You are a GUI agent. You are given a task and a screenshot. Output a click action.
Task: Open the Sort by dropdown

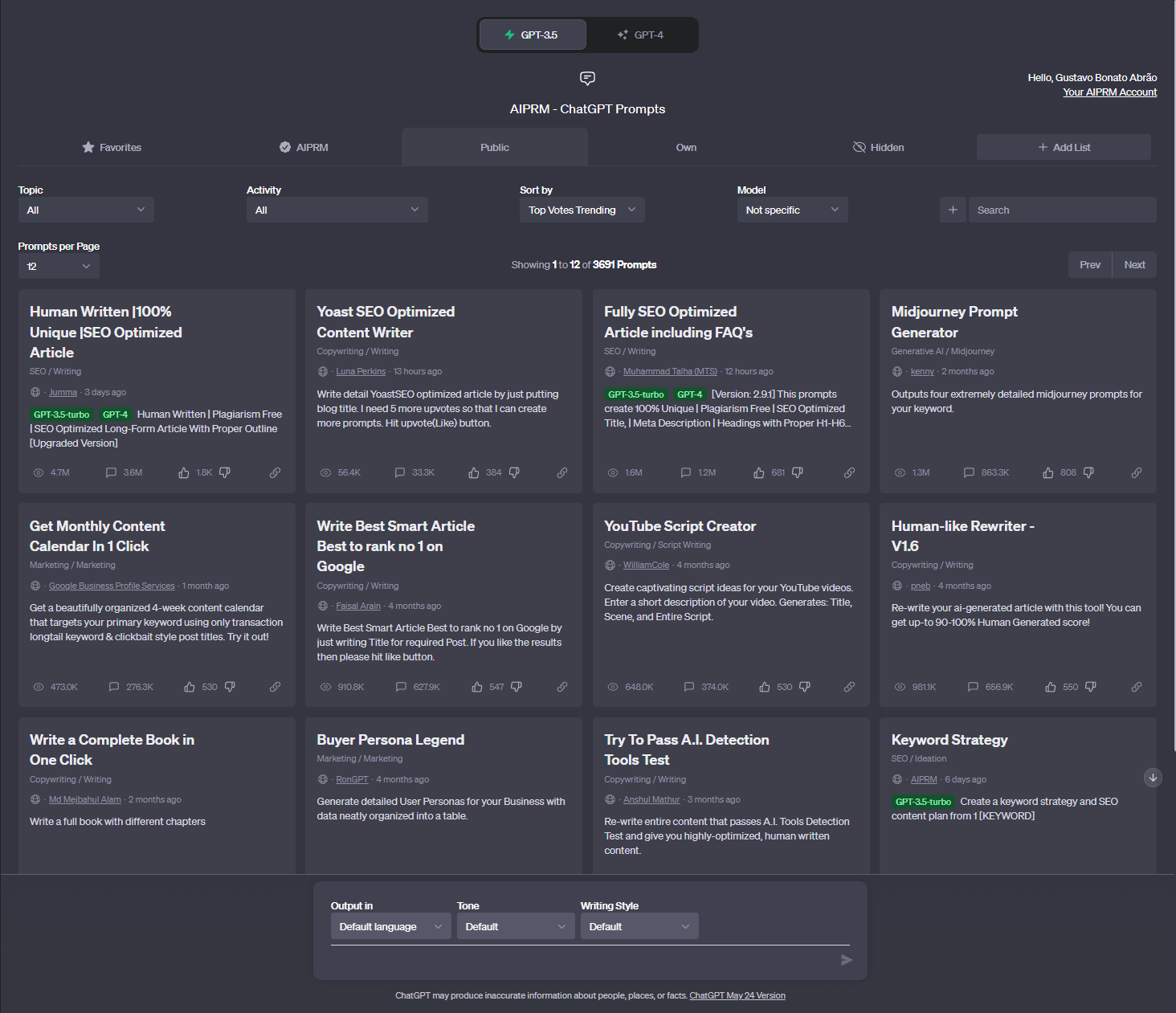tap(582, 210)
